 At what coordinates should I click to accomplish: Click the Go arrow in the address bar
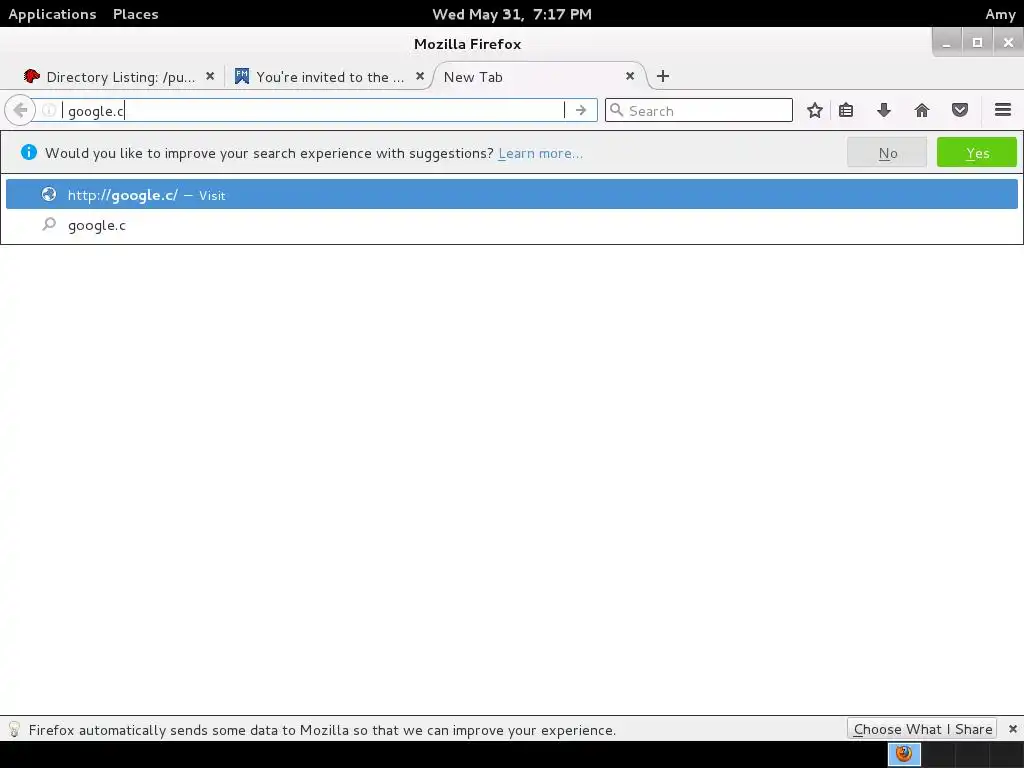(581, 110)
